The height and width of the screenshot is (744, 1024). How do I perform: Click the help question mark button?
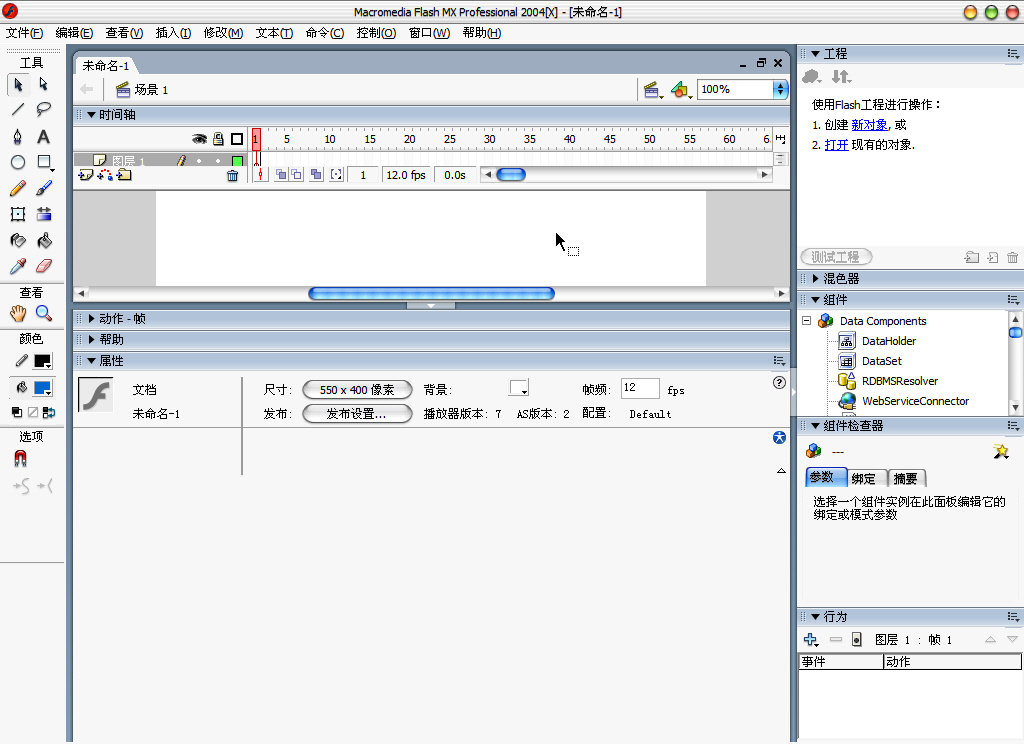[779, 383]
